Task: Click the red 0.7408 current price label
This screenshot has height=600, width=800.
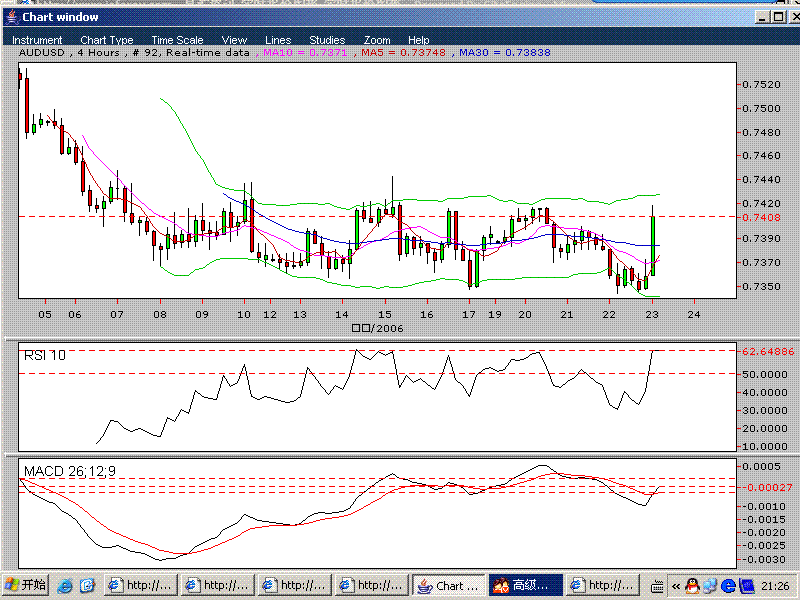Action: pos(761,217)
